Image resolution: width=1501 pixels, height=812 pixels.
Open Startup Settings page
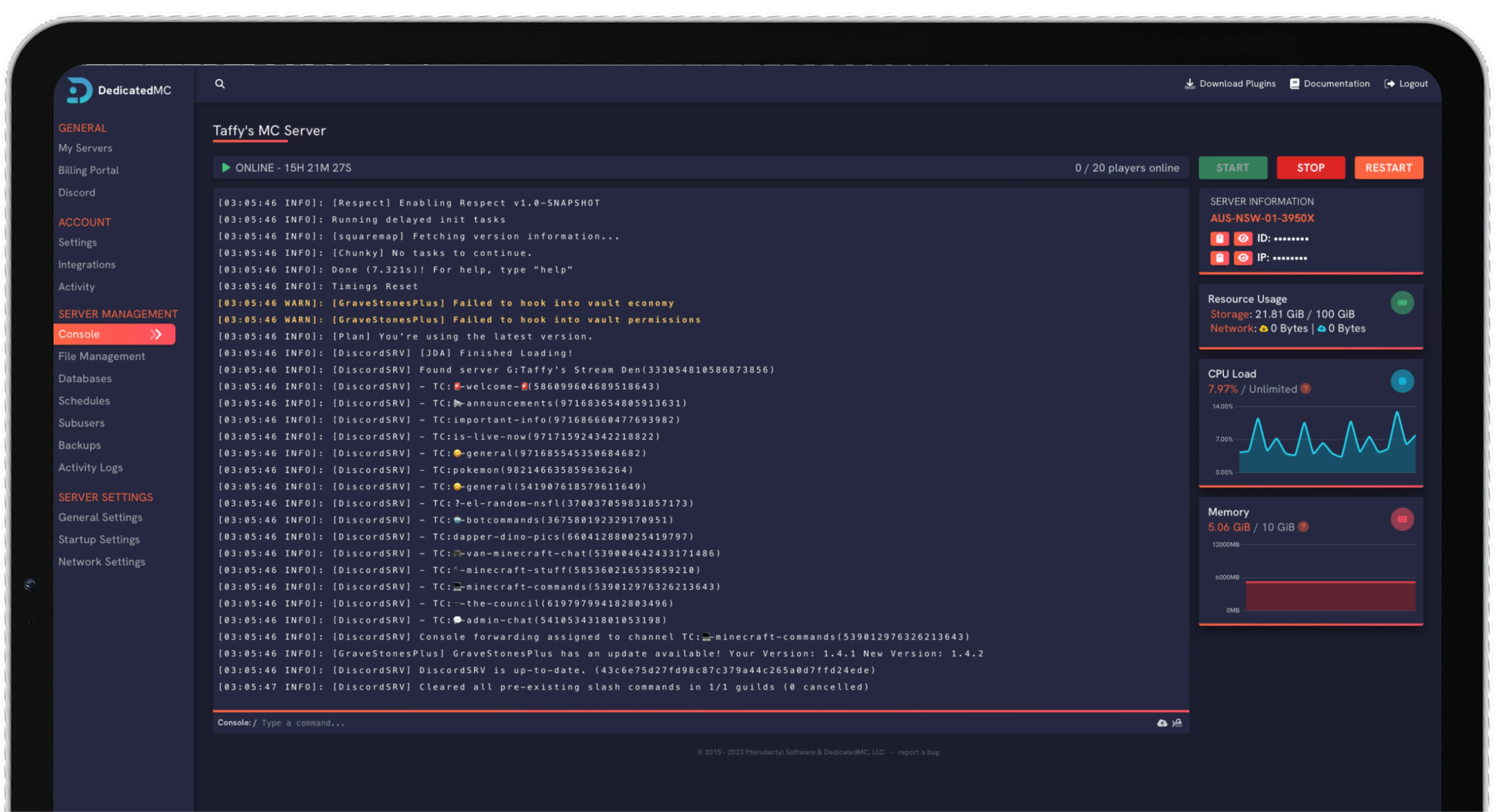[x=99, y=539]
